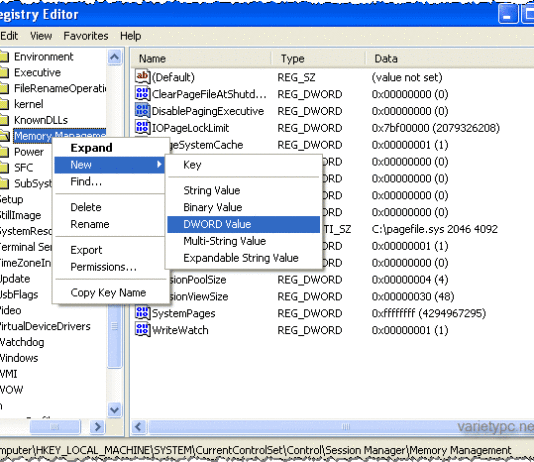
Task: Minimize the Registry Editor window
Action: click(507, 14)
